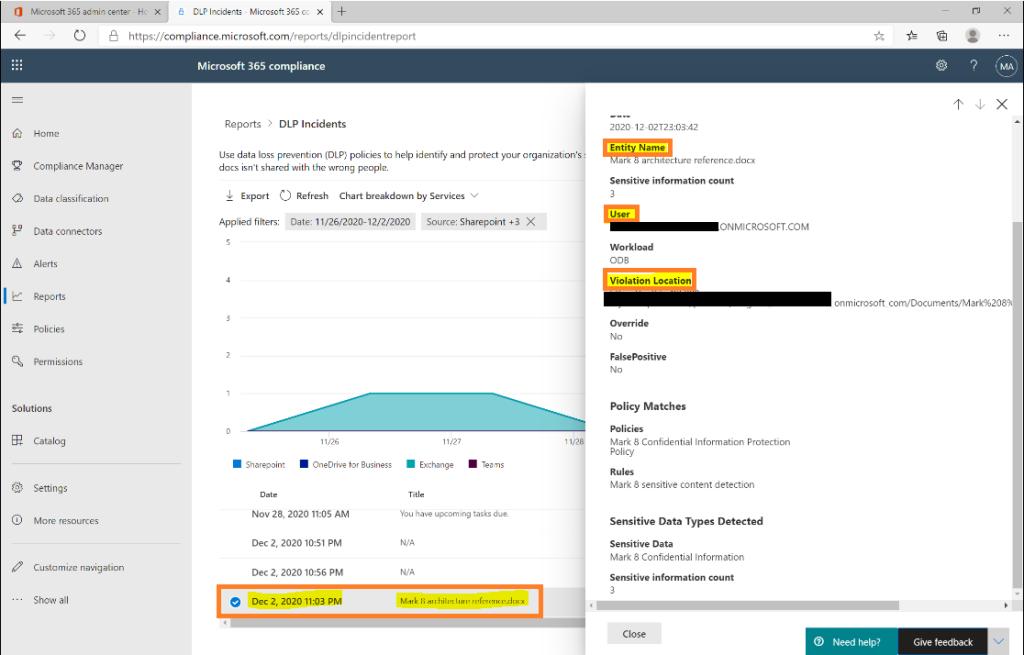
Task: Open Settings in the sidebar
Action: click(x=50, y=488)
